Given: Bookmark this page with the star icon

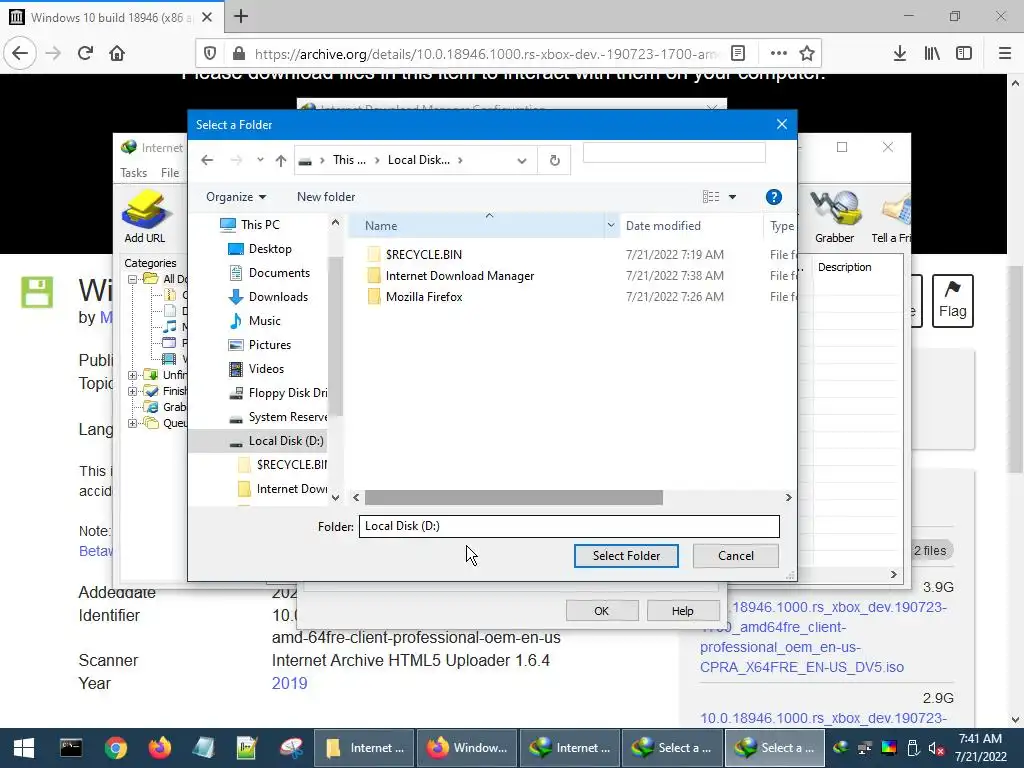Looking at the screenshot, I should pyautogui.click(x=807, y=54).
